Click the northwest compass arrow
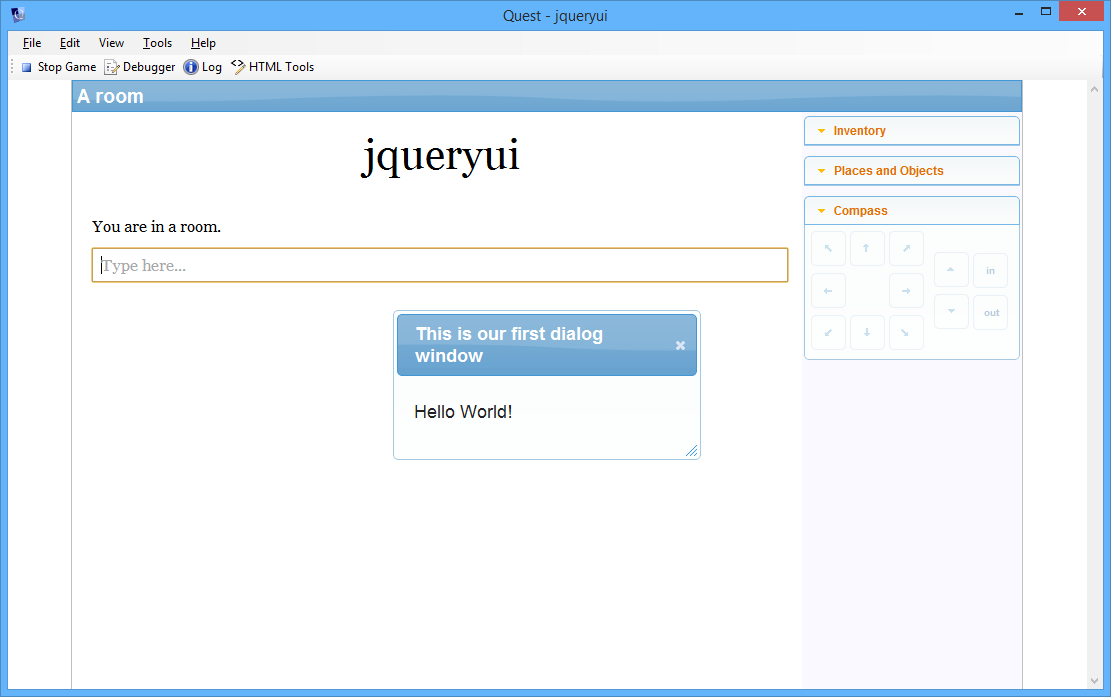 pyautogui.click(x=828, y=249)
